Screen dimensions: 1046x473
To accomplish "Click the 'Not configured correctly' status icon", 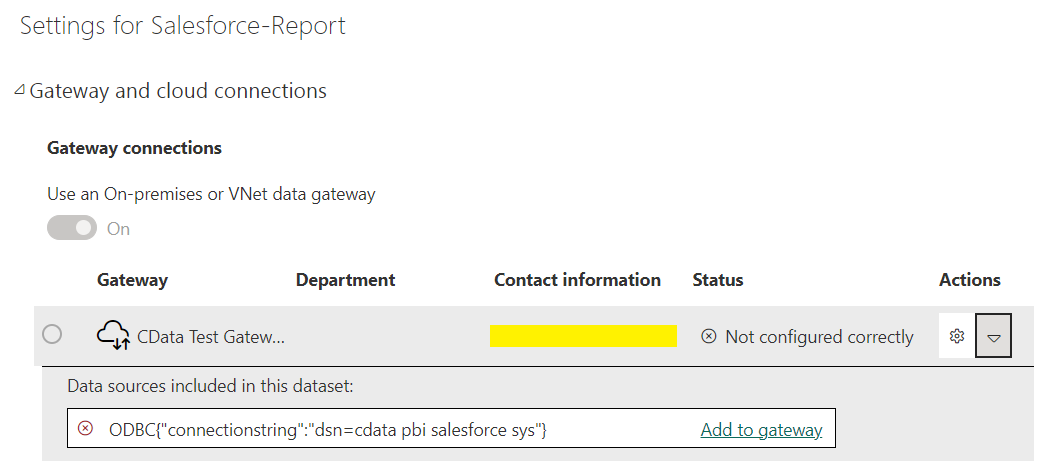I will click(x=709, y=337).
